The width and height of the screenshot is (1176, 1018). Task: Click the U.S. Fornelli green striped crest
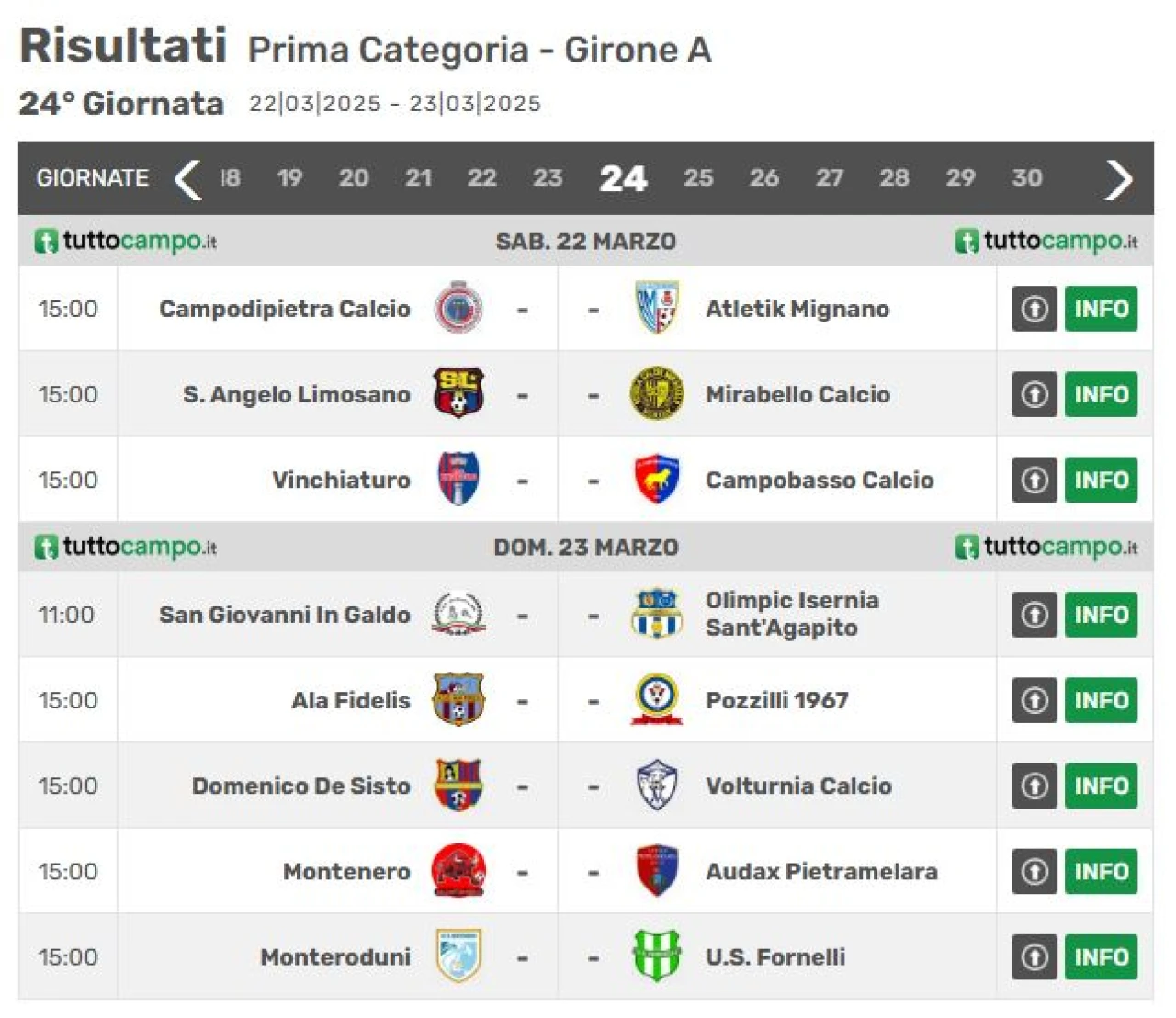[x=657, y=956]
